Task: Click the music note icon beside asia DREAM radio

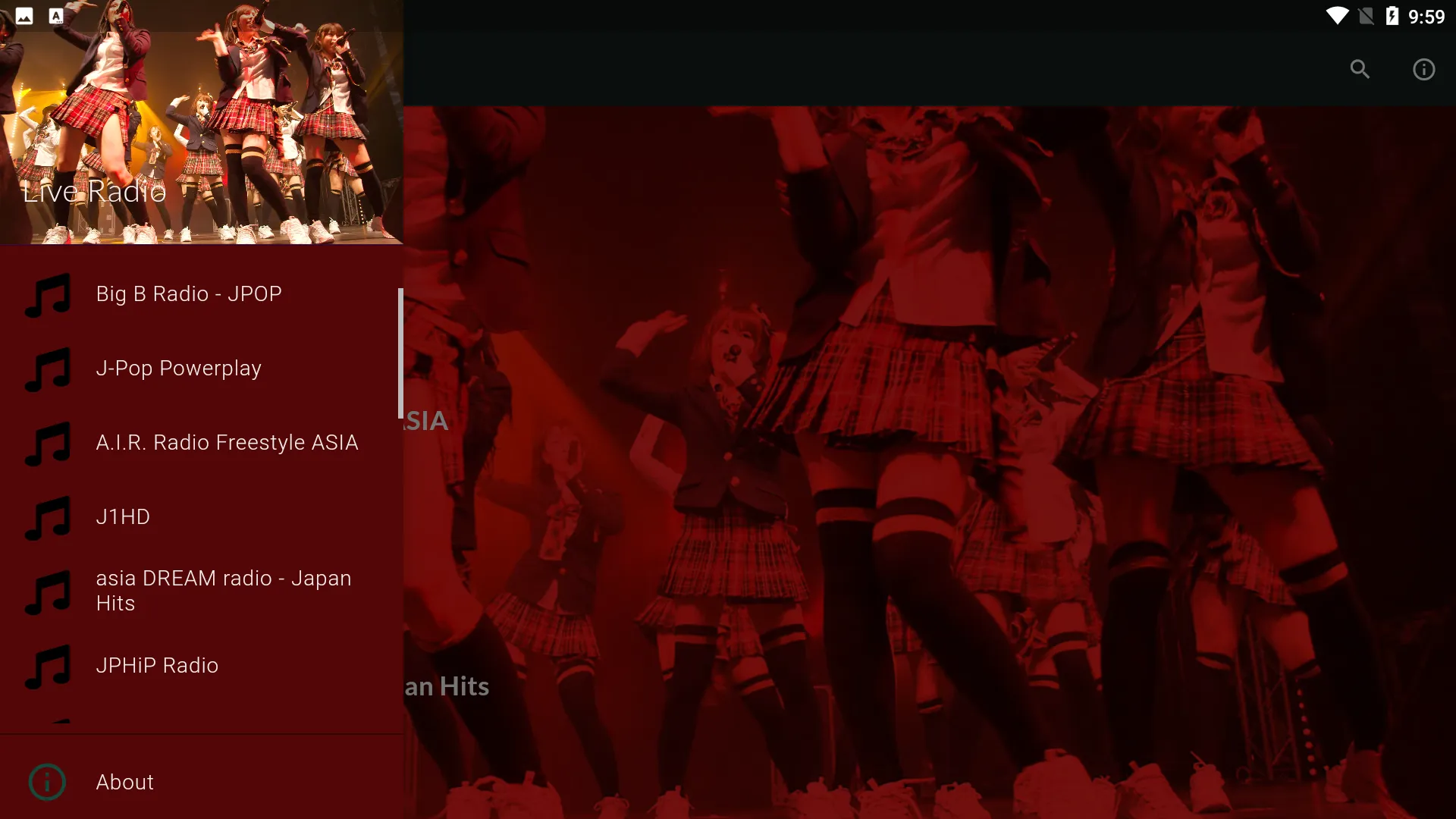Action: tap(47, 591)
